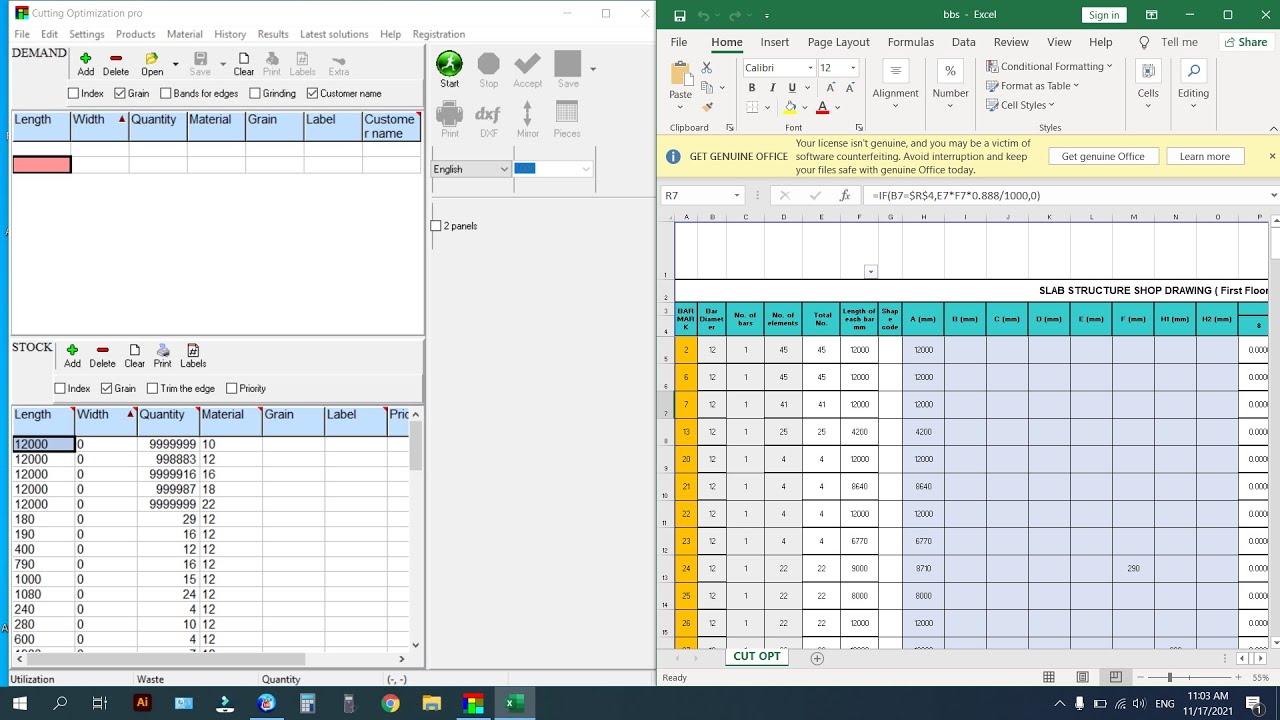1280x720 pixels.
Task: Apply bold formatting in Excel
Action: [752, 88]
